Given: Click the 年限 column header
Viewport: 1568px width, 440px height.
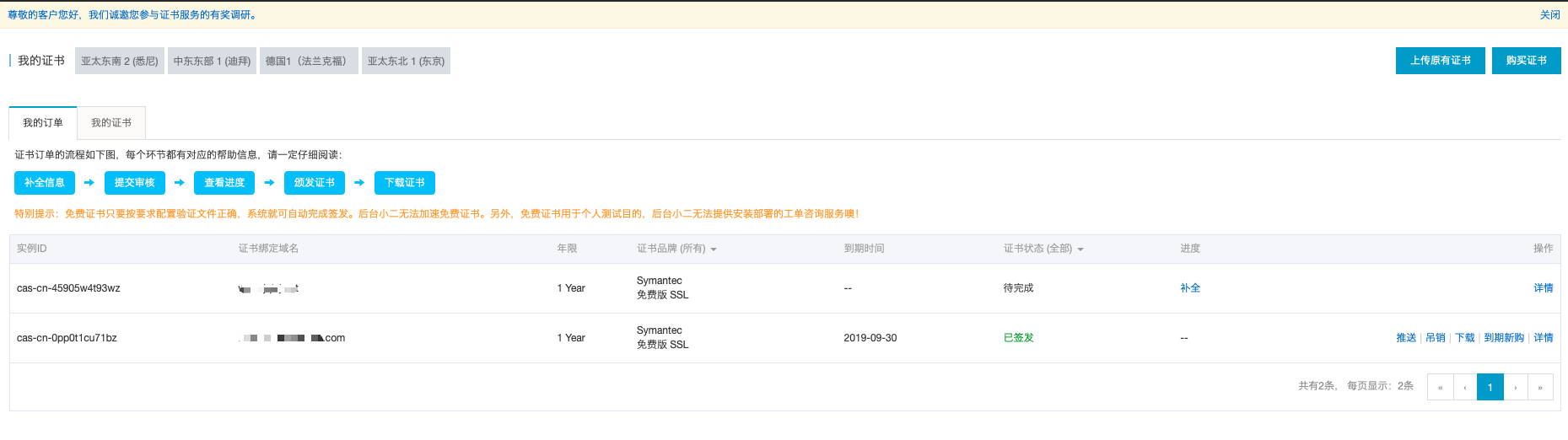Looking at the screenshot, I should [567, 249].
